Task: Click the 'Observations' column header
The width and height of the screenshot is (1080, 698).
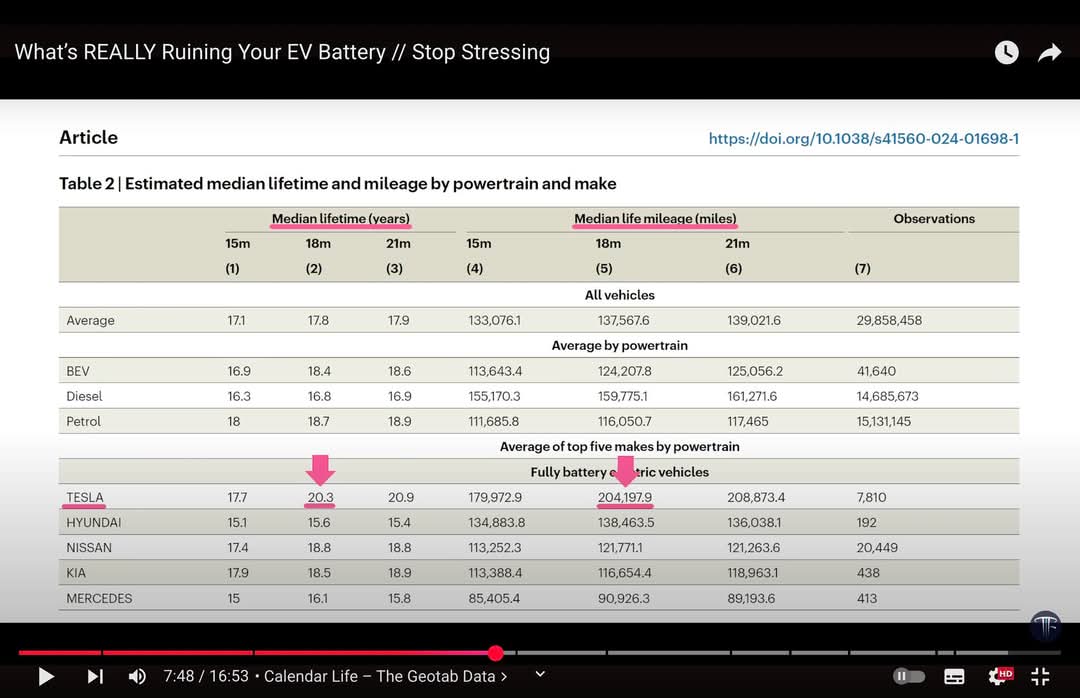Action: pos(934,218)
